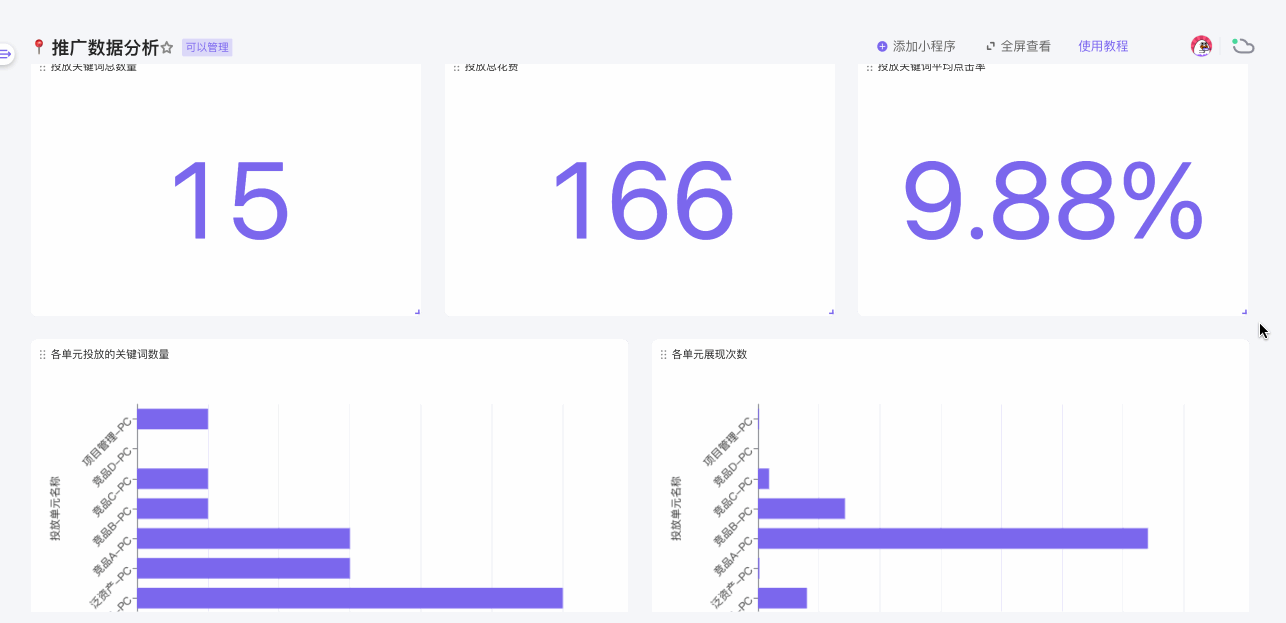
Task: Click the cloud sync status icon
Action: [x=1243, y=46]
